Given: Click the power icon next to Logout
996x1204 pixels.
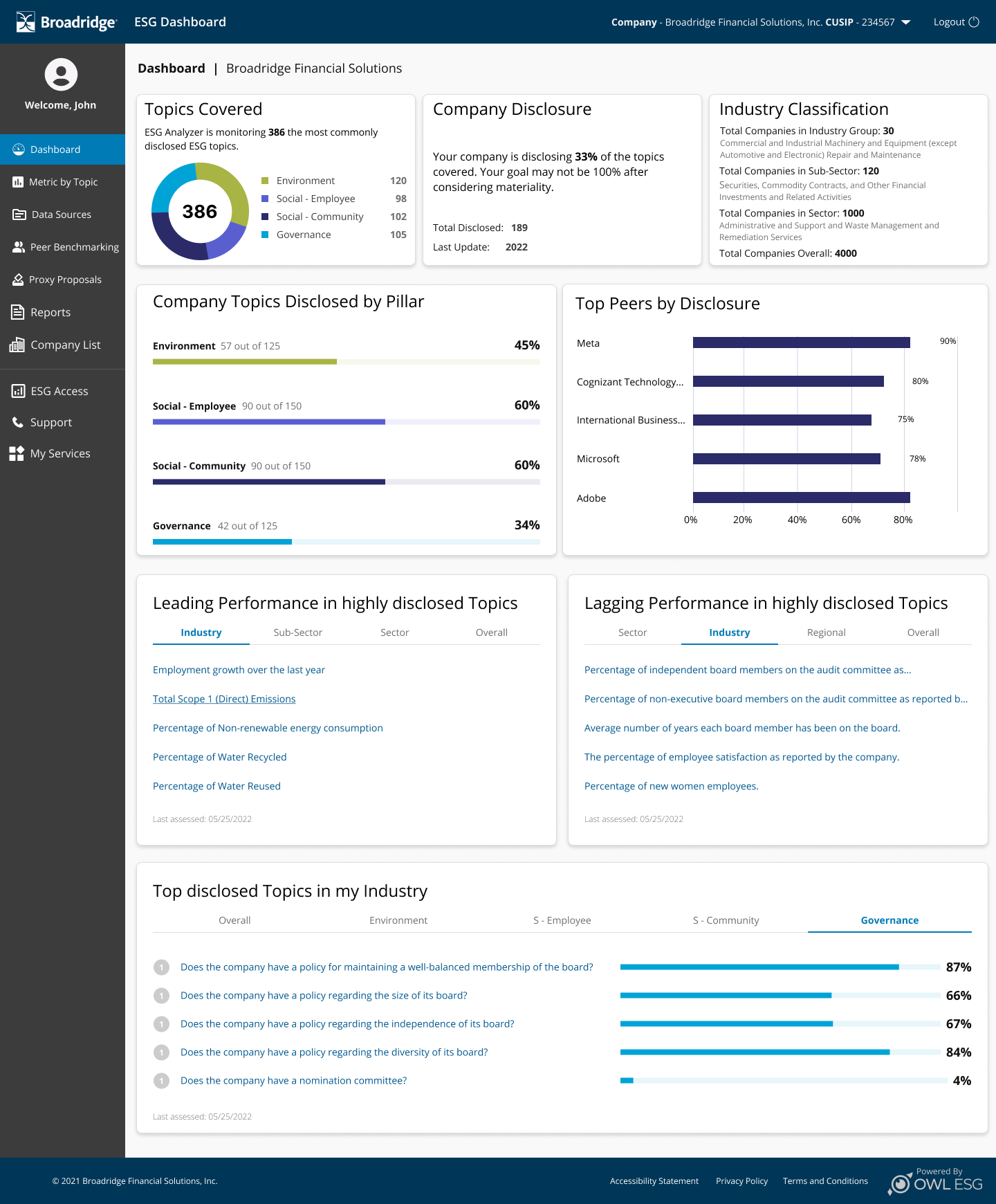Looking at the screenshot, I should click(x=974, y=22).
